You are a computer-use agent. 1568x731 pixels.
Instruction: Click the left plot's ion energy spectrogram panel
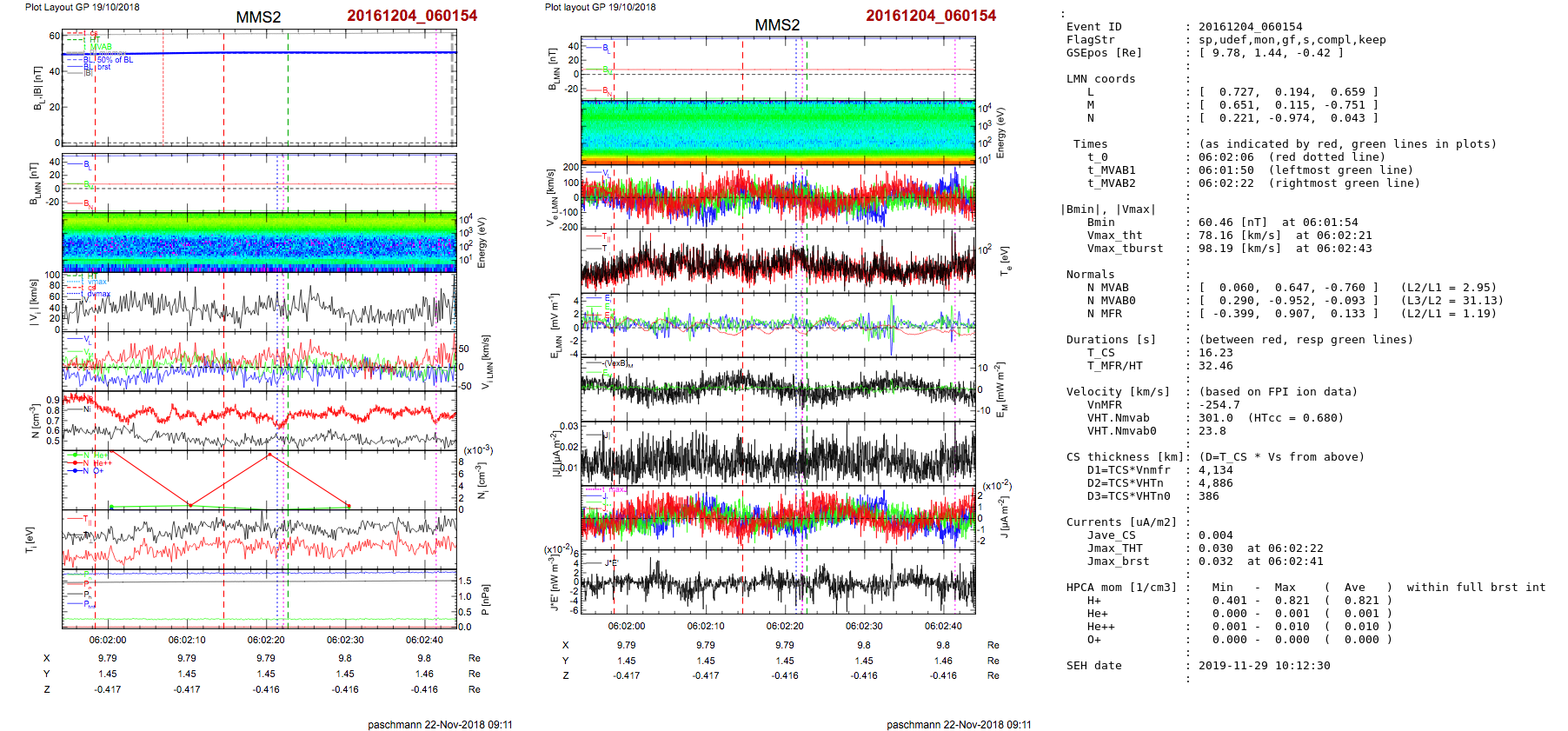click(259, 242)
